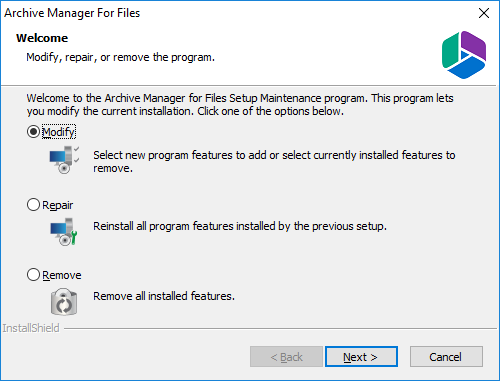Cancel the maintenance setup
The width and height of the screenshot is (500, 381).
446,357
